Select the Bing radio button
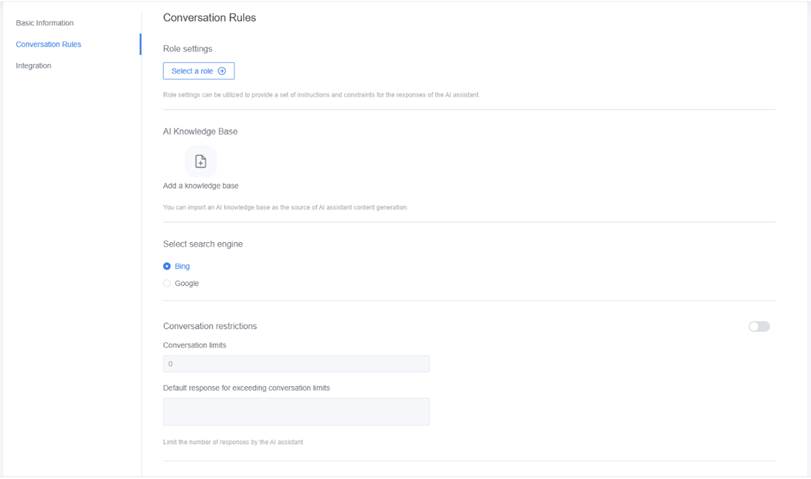Screen dimensions: 811x479 point(167,266)
